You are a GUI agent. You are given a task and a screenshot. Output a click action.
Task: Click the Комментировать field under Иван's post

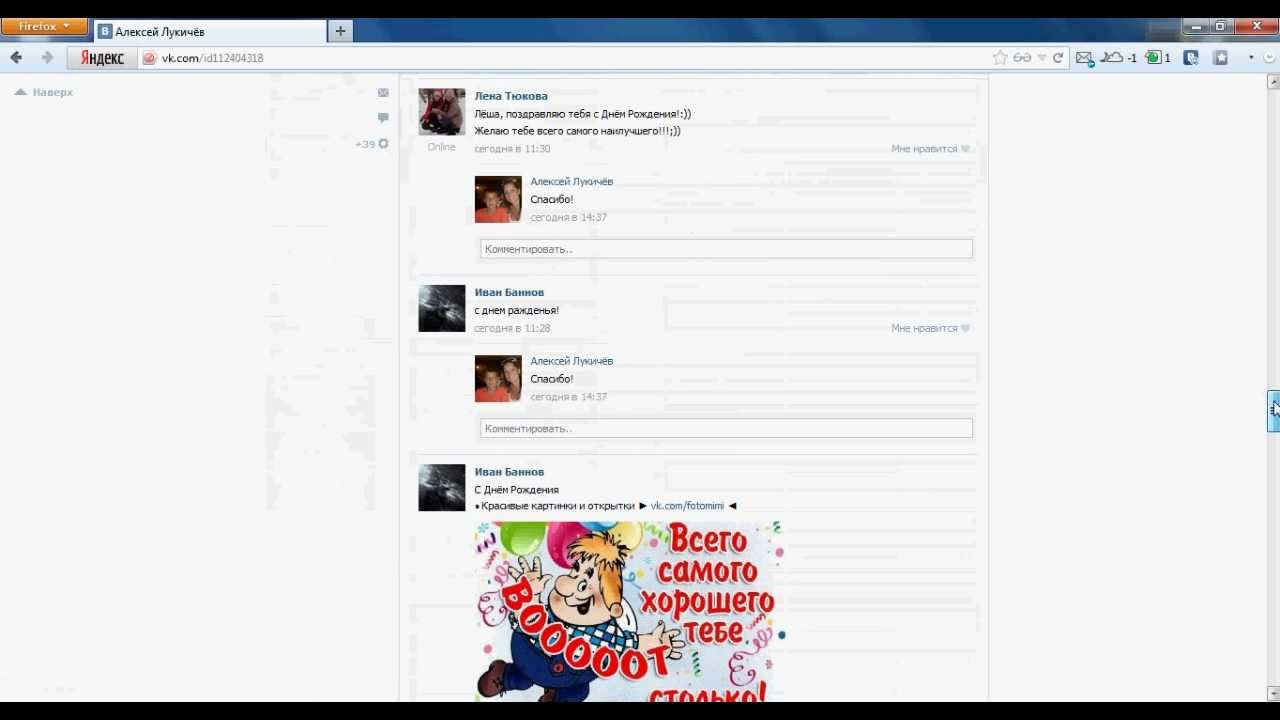pyautogui.click(x=726, y=428)
